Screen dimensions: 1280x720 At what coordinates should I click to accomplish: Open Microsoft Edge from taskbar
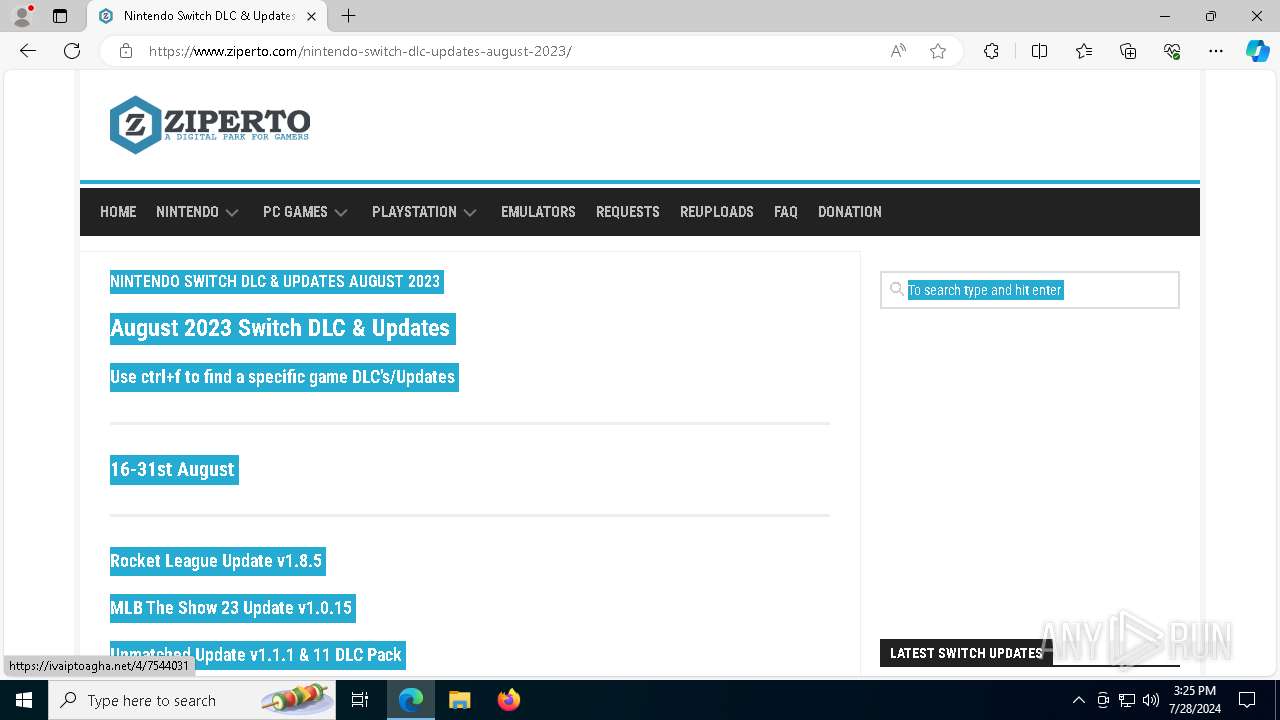[411, 700]
